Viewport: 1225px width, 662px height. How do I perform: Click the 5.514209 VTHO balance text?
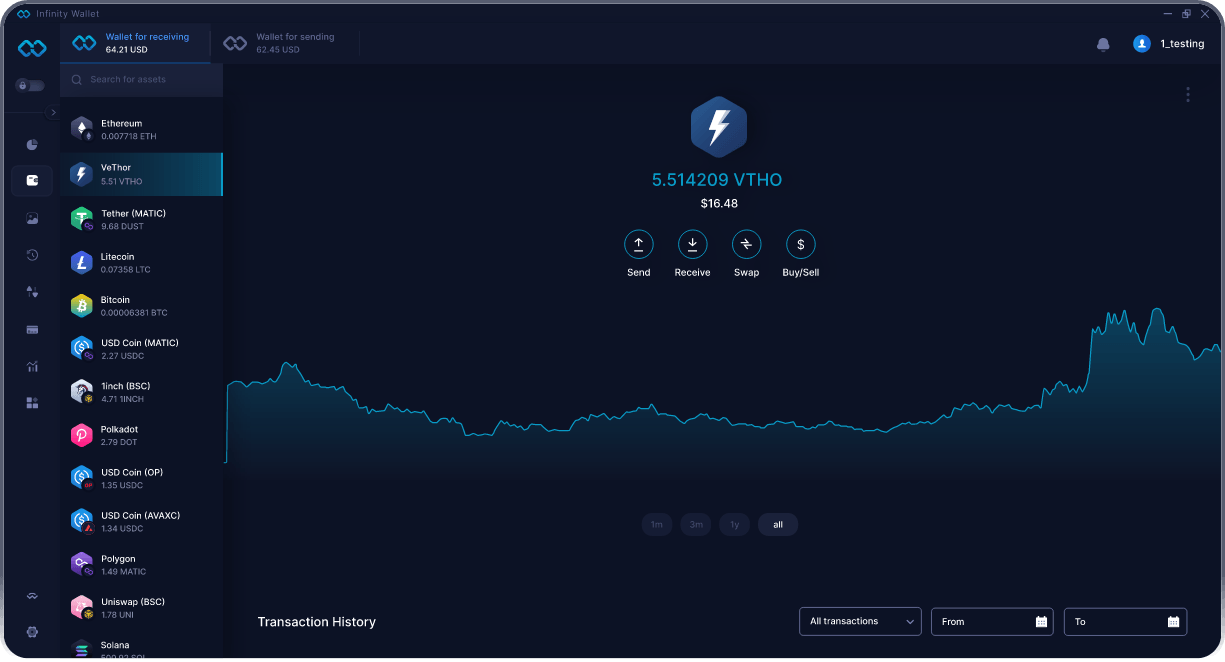click(717, 180)
